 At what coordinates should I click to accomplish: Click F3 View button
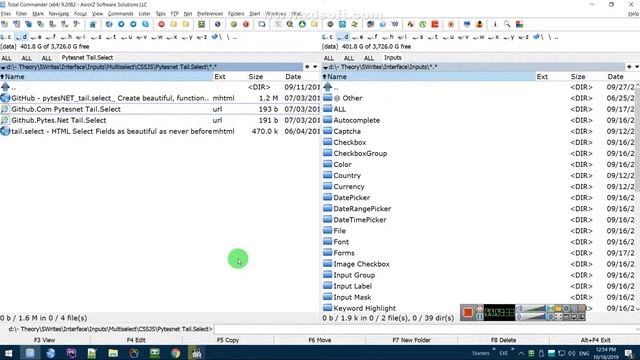point(44,340)
